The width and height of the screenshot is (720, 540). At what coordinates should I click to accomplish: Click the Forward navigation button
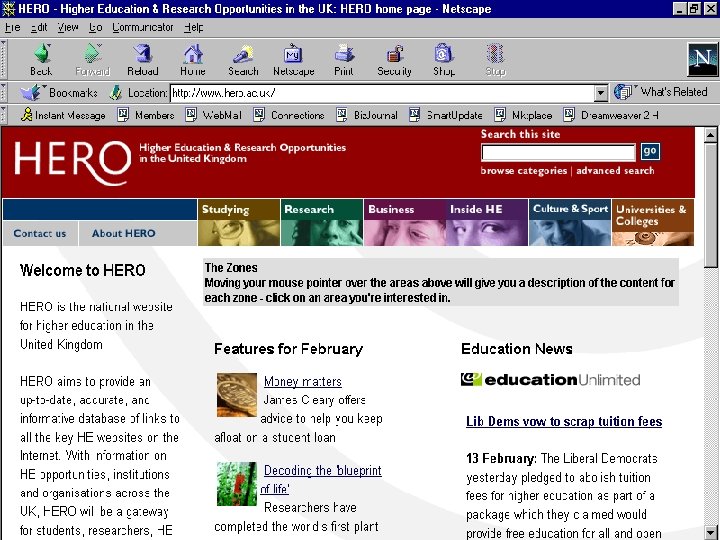(x=92, y=59)
